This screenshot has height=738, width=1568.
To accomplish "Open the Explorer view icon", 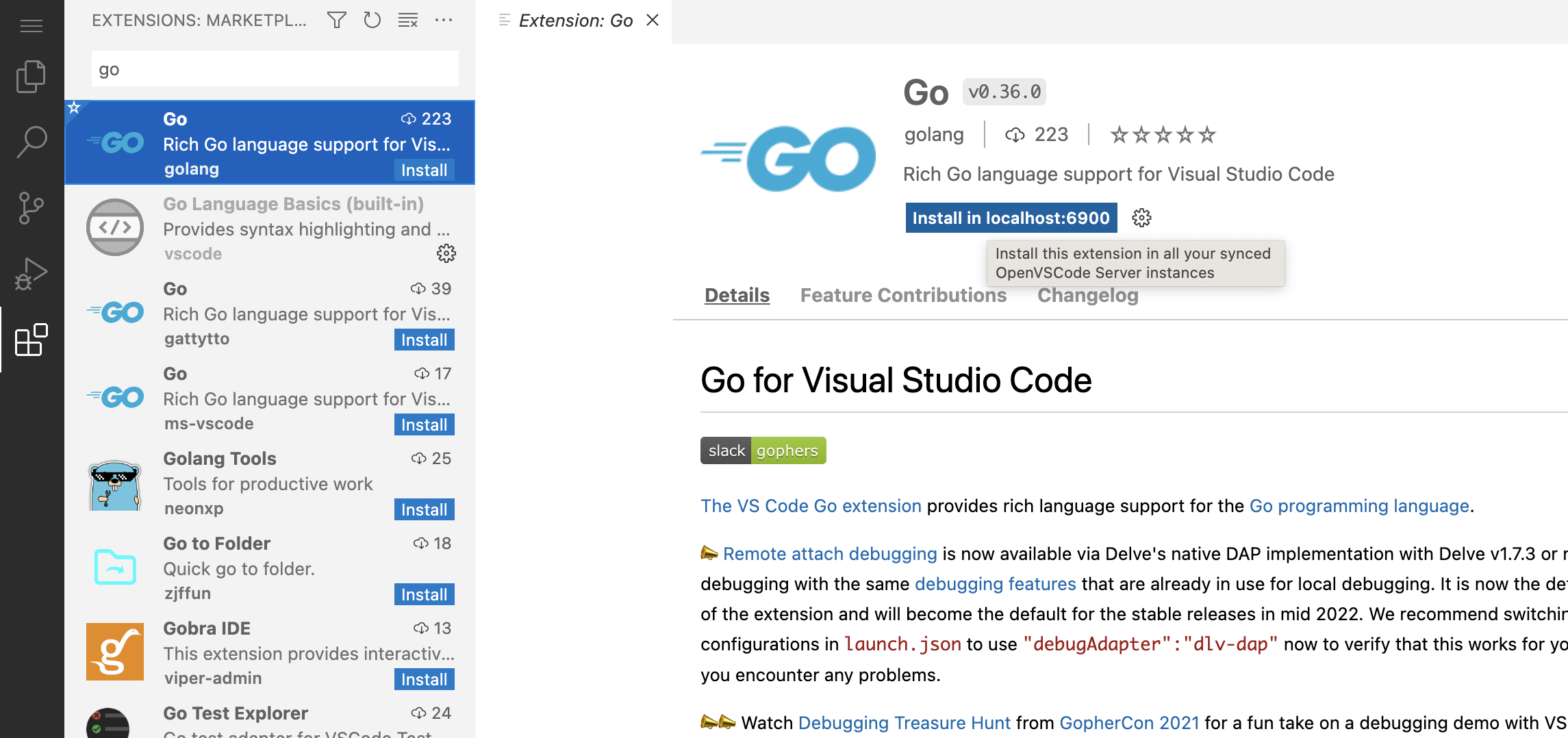I will [31, 76].
